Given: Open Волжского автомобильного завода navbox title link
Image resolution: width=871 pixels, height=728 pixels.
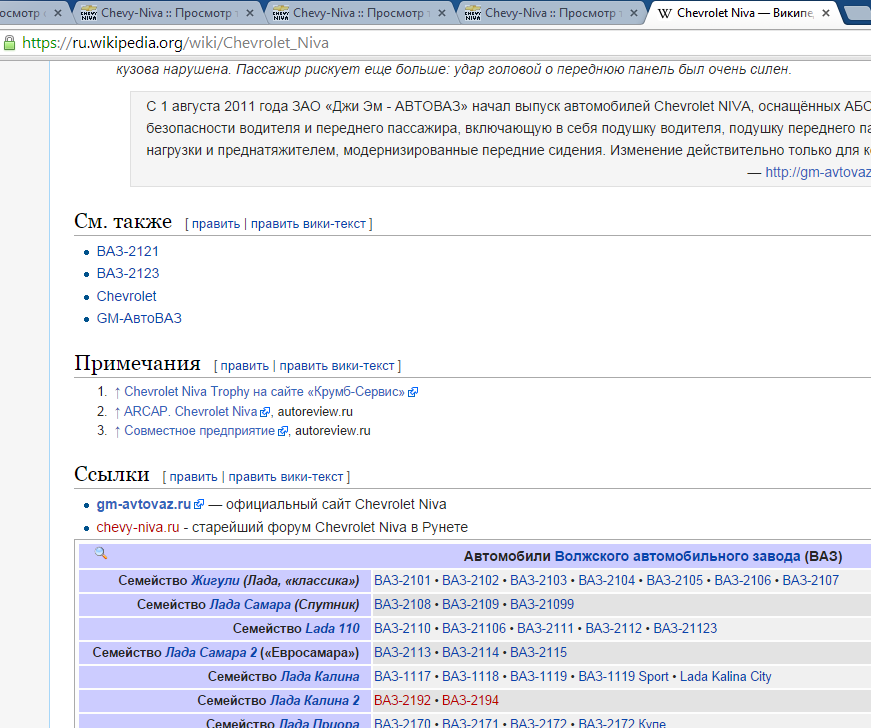Looking at the screenshot, I should point(678,556).
